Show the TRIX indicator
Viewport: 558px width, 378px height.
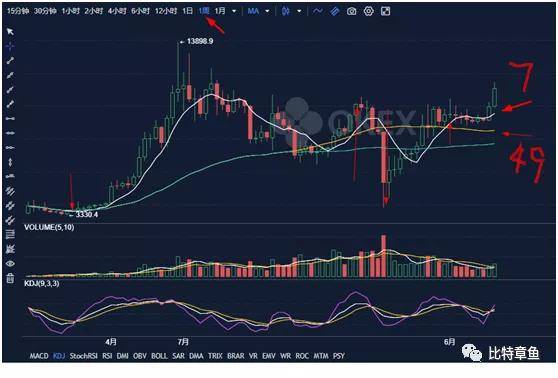[x=215, y=356]
